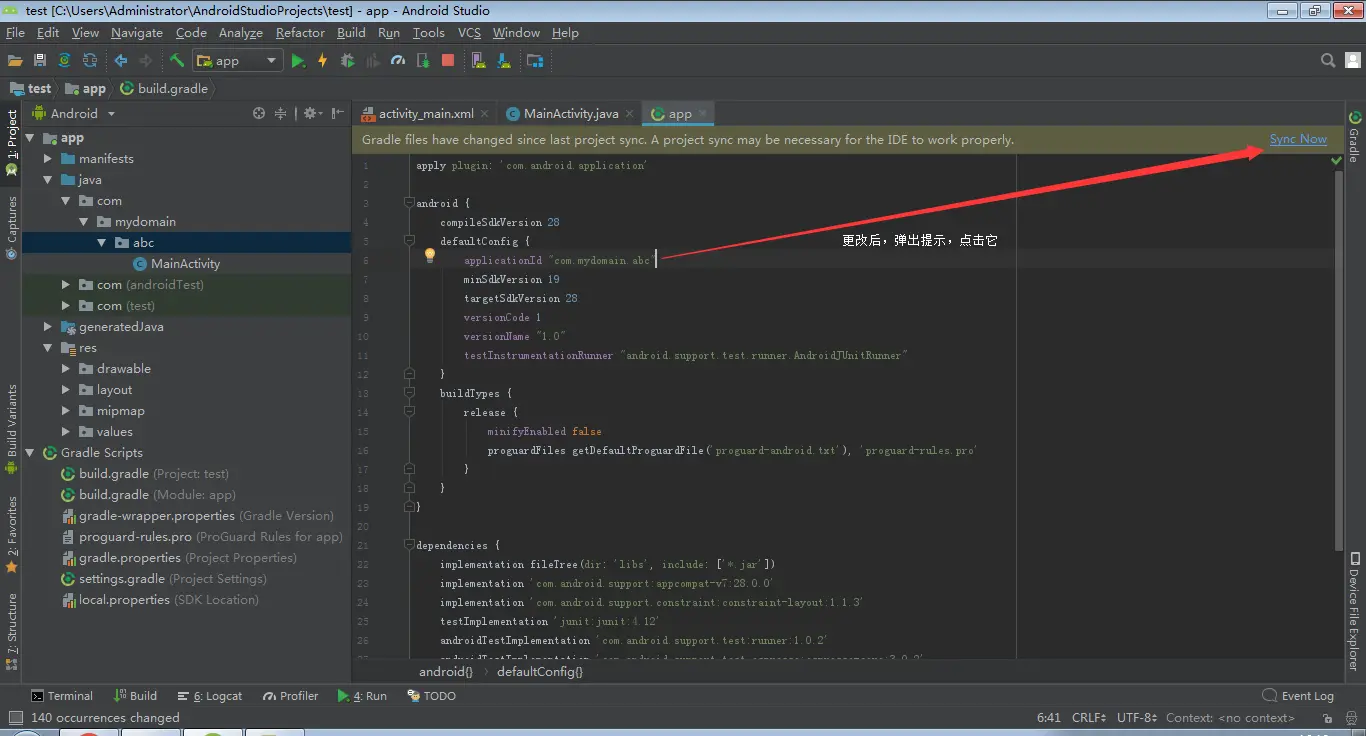Image resolution: width=1366 pixels, height=736 pixels.
Task: Open the Gradle side panel tab
Action: tap(1355, 137)
